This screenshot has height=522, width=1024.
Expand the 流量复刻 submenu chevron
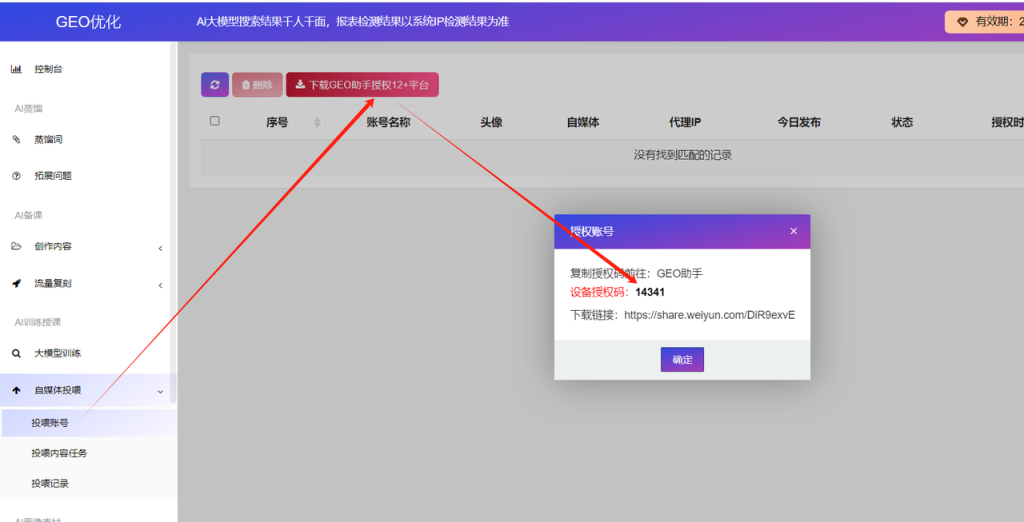[x=160, y=285]
